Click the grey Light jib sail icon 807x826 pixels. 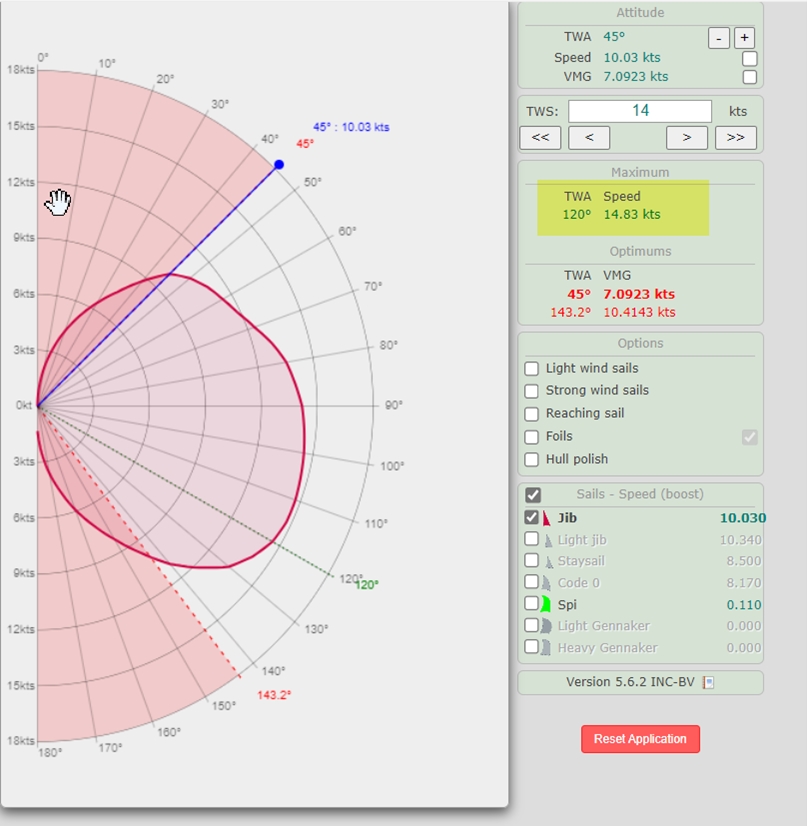click(547, 540)
